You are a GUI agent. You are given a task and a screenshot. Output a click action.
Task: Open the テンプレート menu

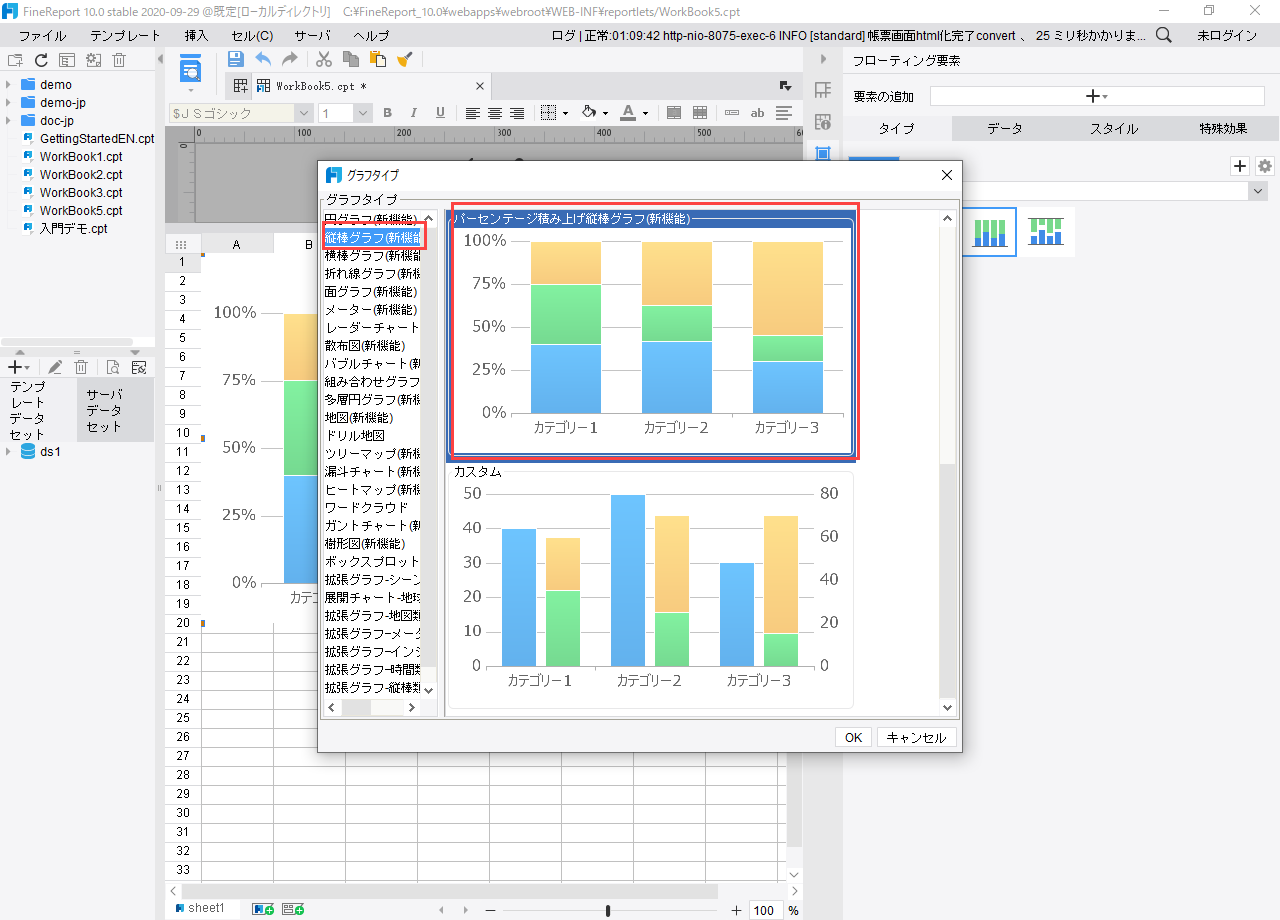(x=125, y=35)
